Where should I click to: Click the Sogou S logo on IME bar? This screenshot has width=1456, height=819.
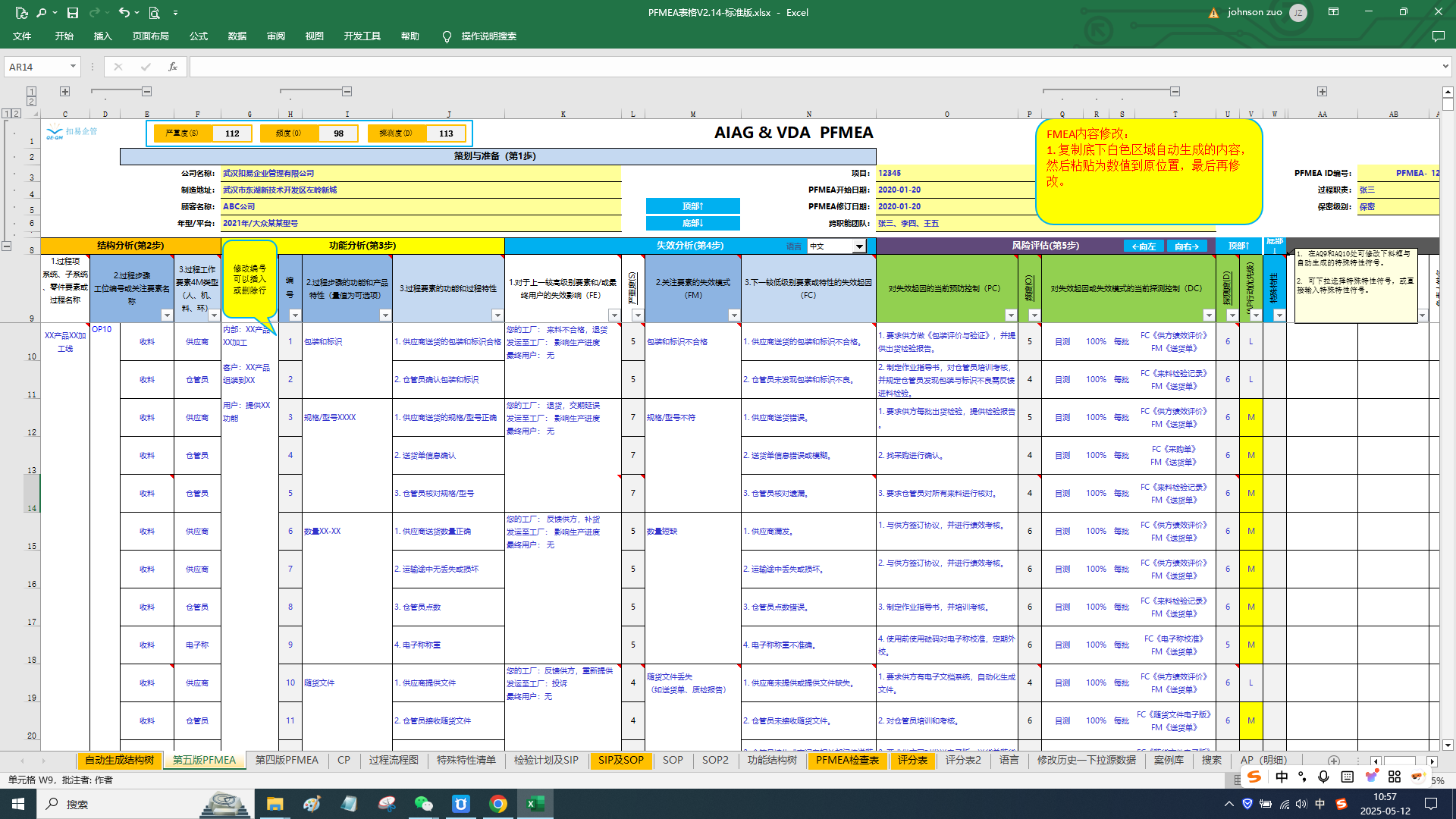click(1254, 777)
